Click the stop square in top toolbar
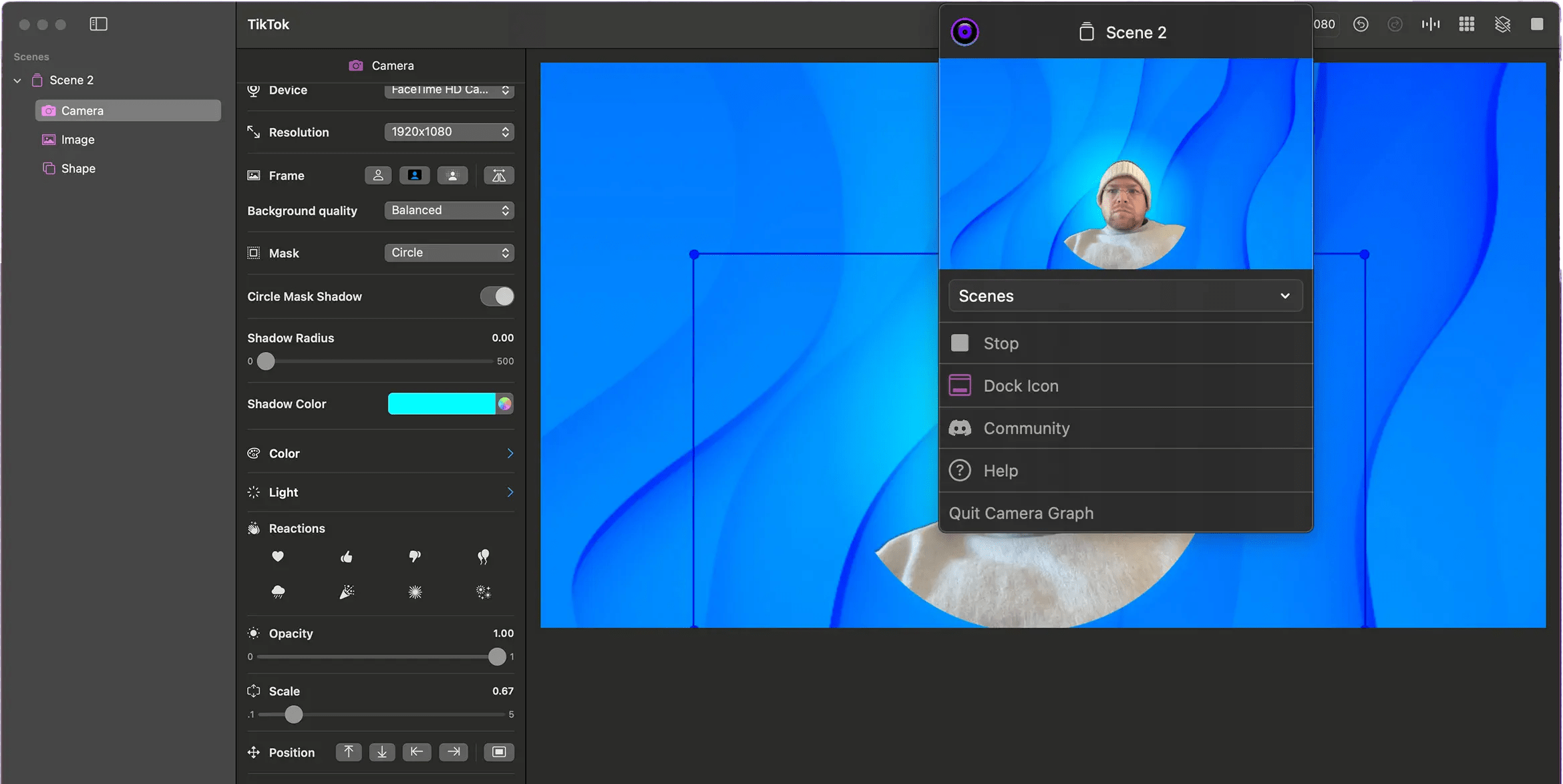1563x784 pixels. [1537, 24]
